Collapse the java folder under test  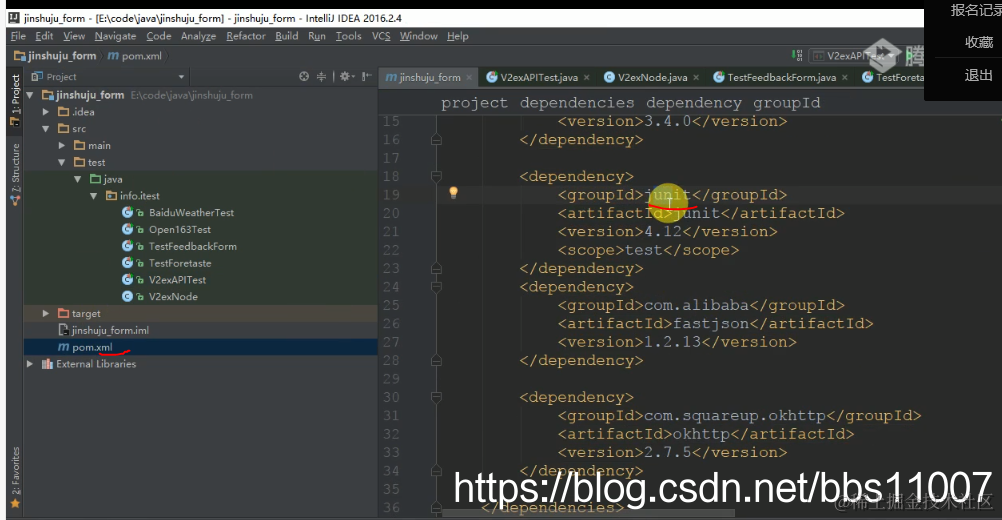click(x=78, y=179)
